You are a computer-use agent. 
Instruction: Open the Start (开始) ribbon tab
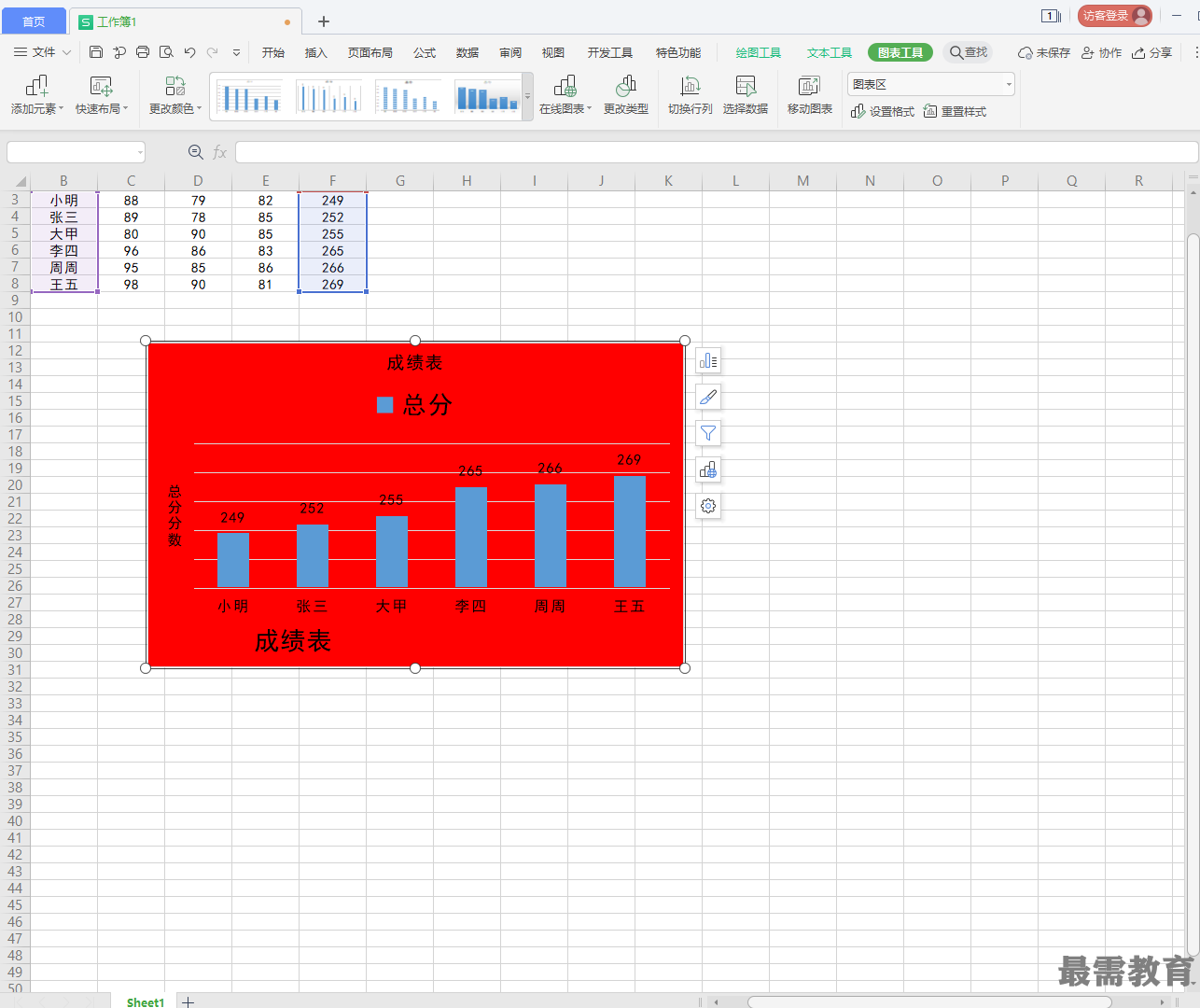tap(273, 52)
